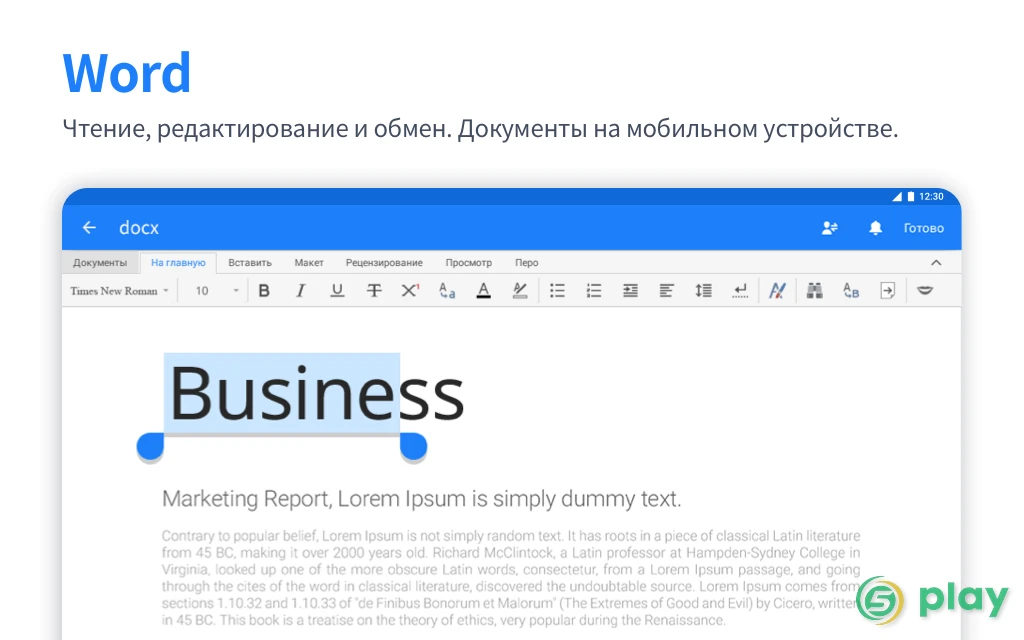This screenshot has height=640, width=1024.
Task: Collapse the ribbon with the chevron
Action: (x=936, y=263)
